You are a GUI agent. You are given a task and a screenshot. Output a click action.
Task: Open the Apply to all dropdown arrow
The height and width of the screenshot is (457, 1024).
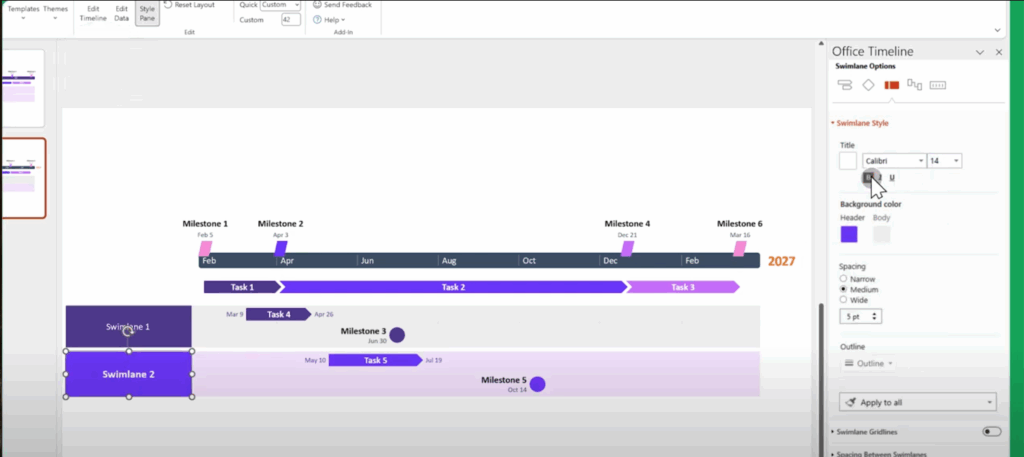point(990,402)
